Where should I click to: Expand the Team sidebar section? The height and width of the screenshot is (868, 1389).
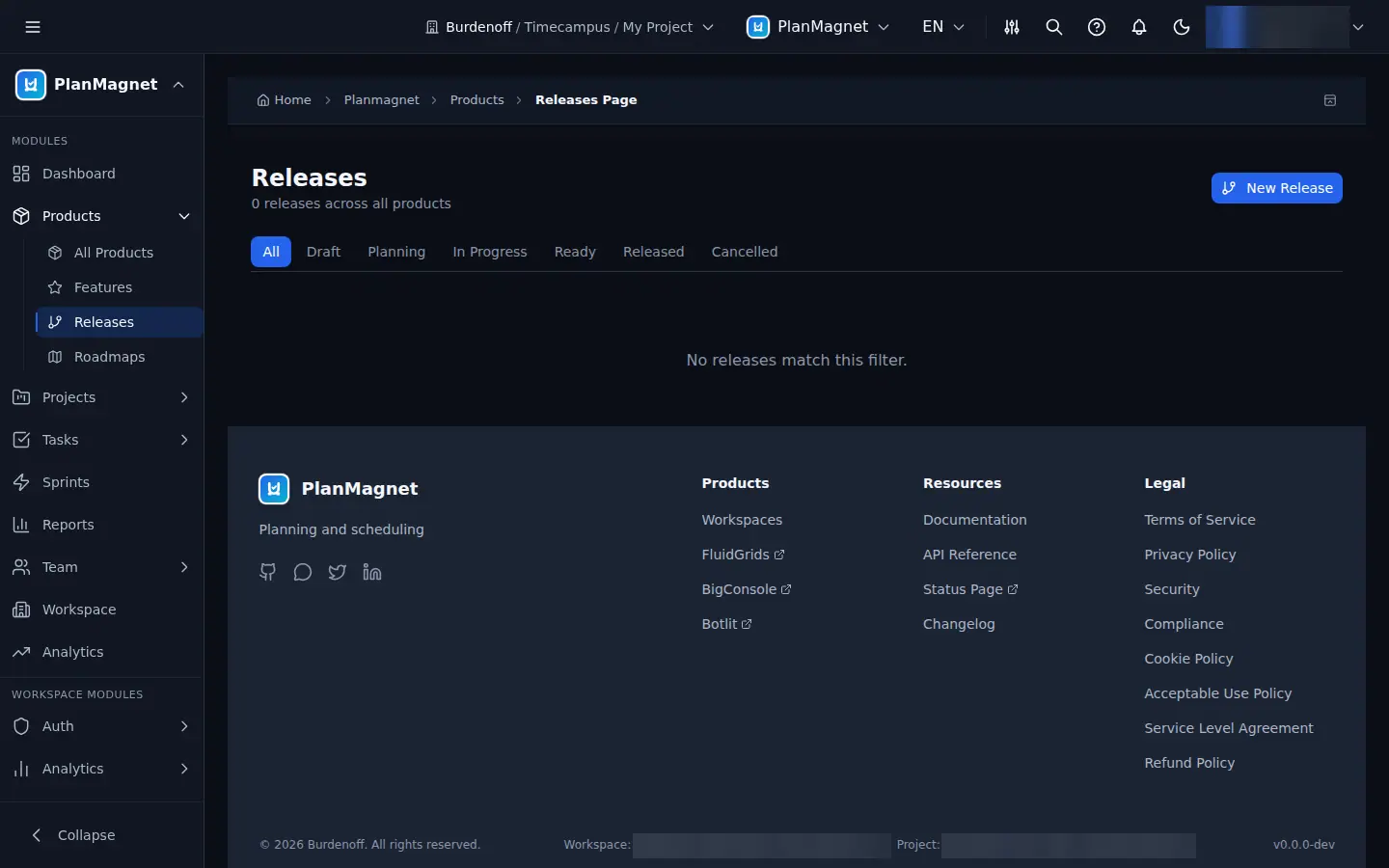(184, 567)
